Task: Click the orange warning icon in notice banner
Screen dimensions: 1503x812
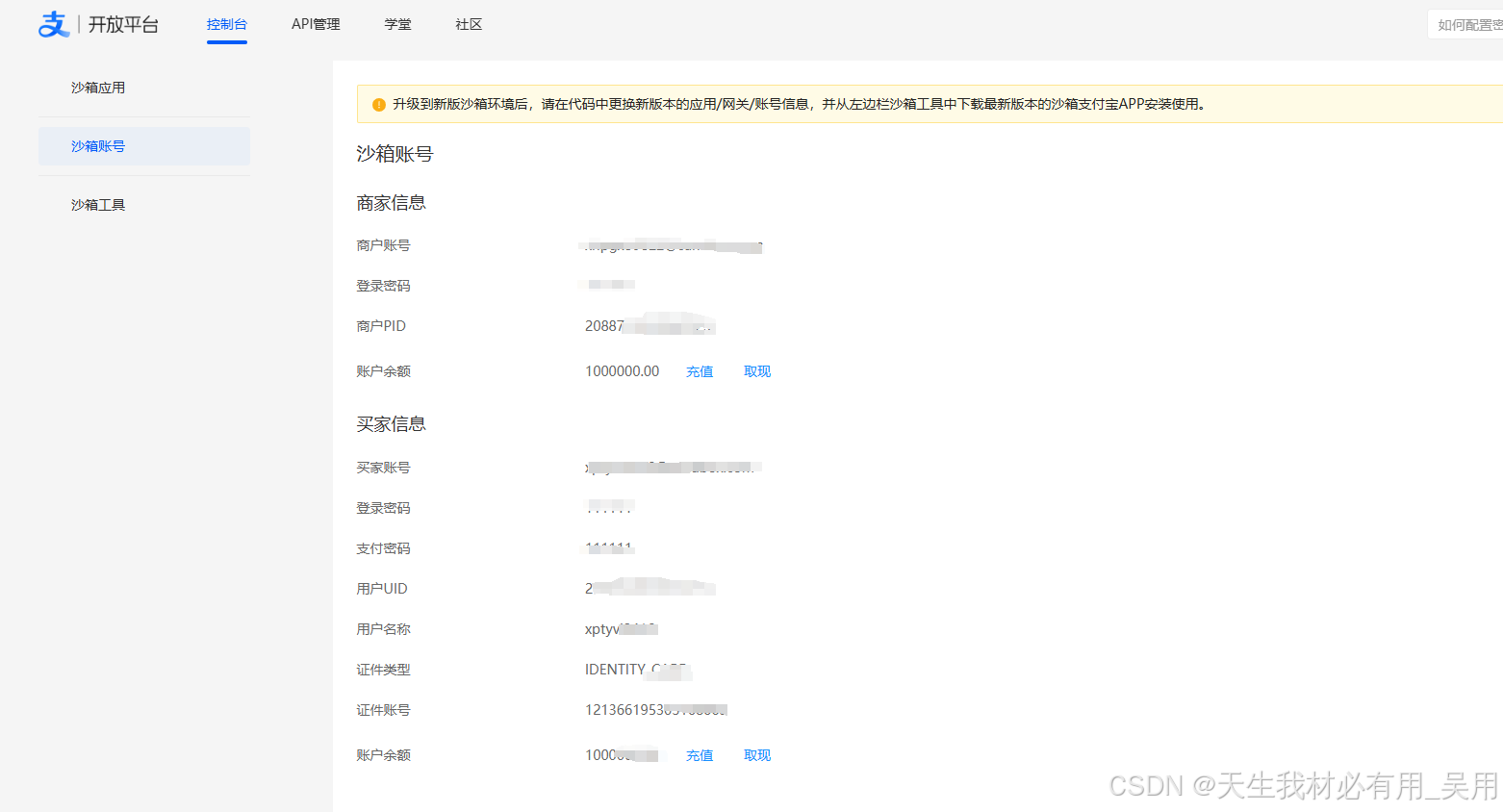Action: [x=379, y=105]
